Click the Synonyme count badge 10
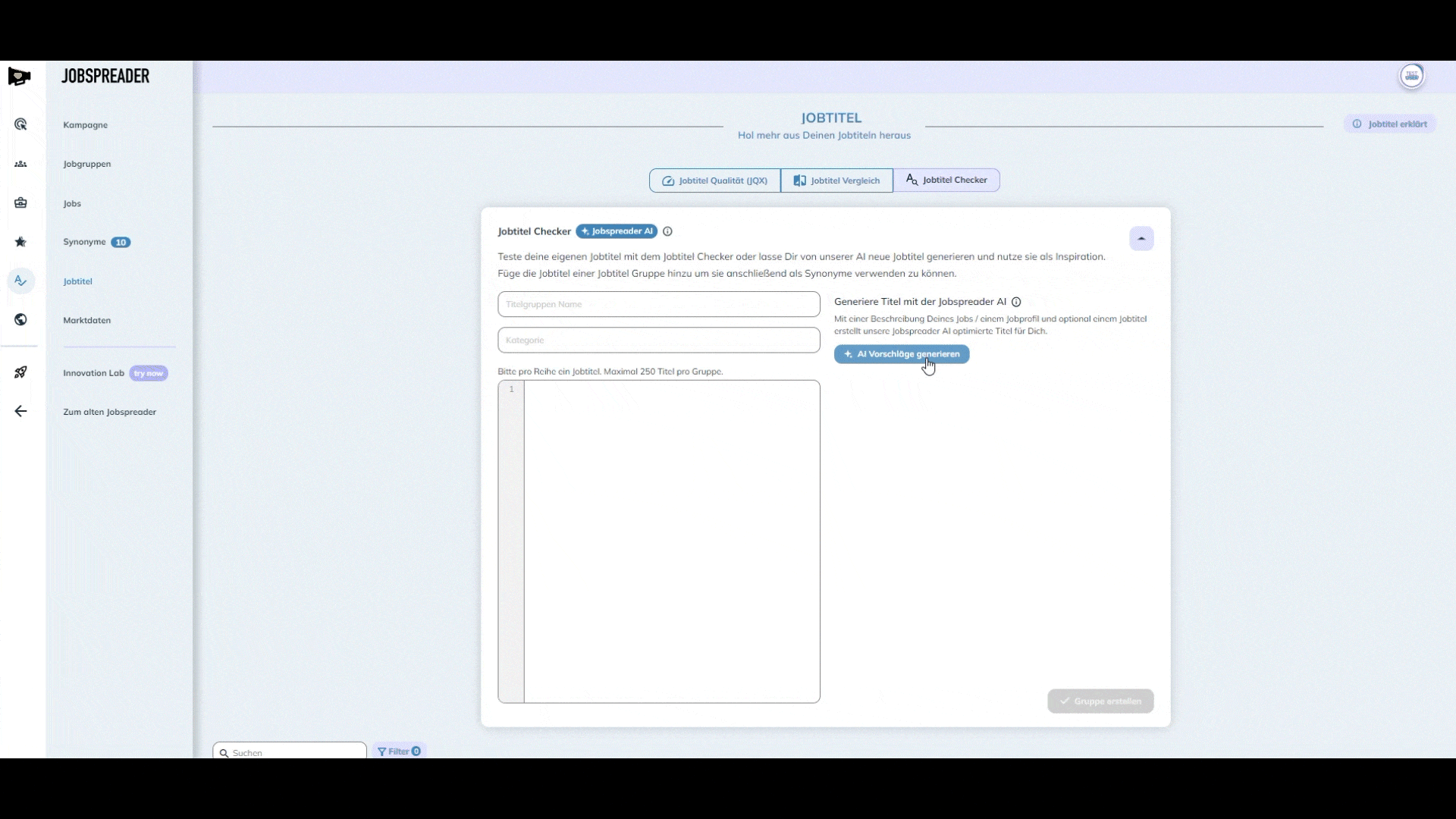This screenshot has height=819, width=1456. point(121,243)
